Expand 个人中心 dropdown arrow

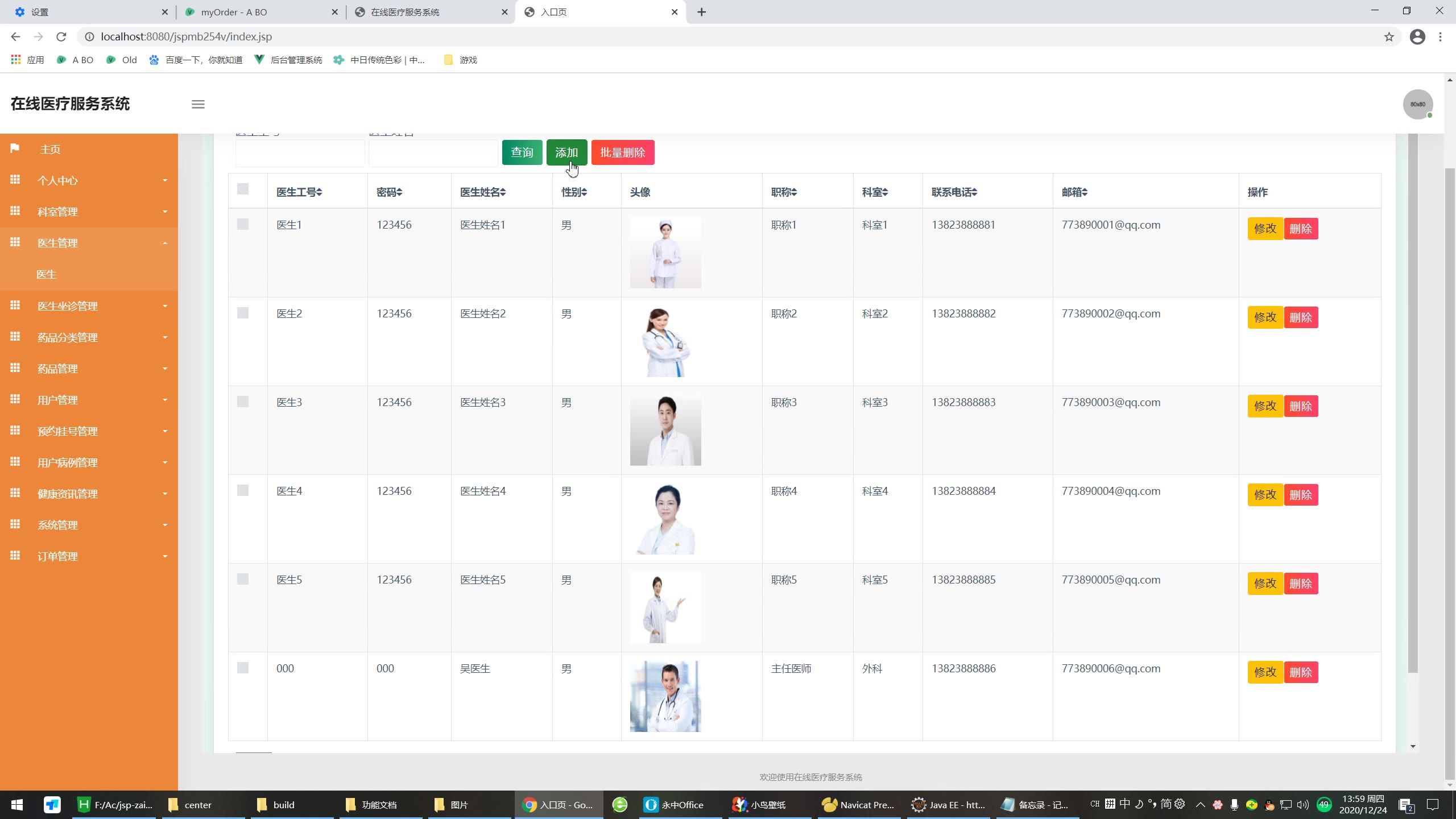(x=165, y=180)
